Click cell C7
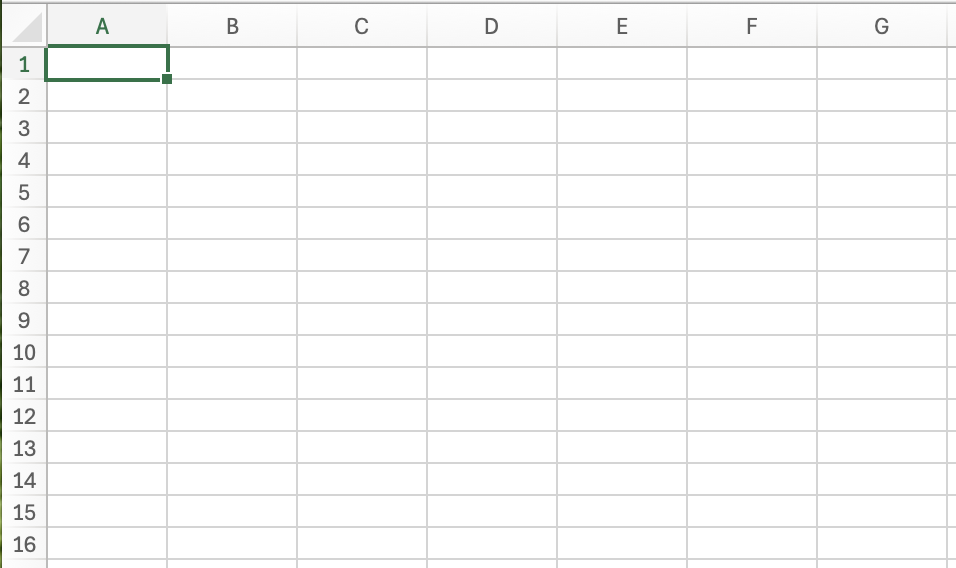Screen dimensions: 956x568 coord(362,256)
